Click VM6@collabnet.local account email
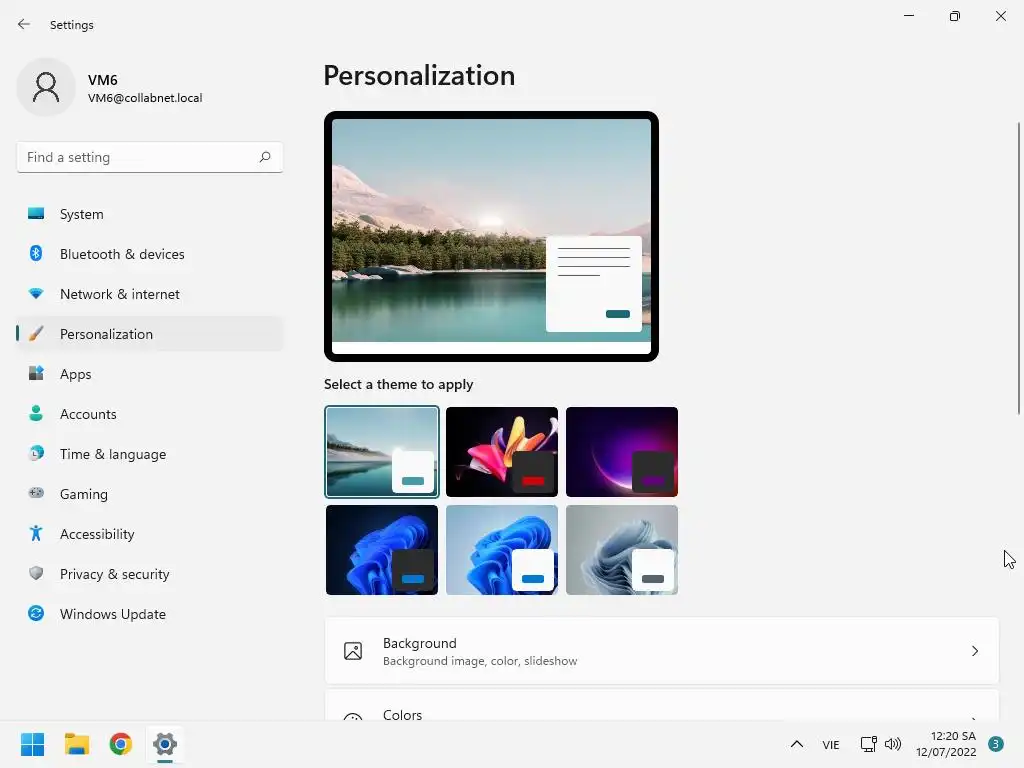 (145, 98)
